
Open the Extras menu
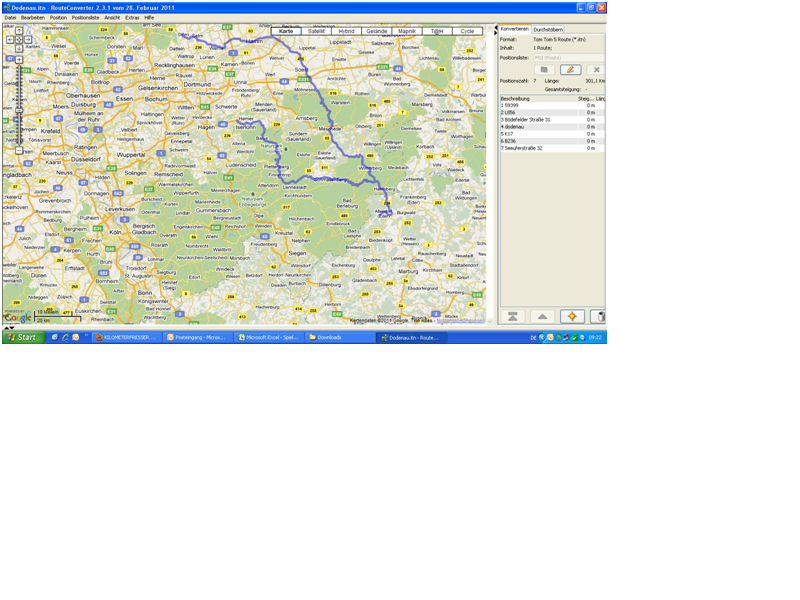click(x=131, y=17)
